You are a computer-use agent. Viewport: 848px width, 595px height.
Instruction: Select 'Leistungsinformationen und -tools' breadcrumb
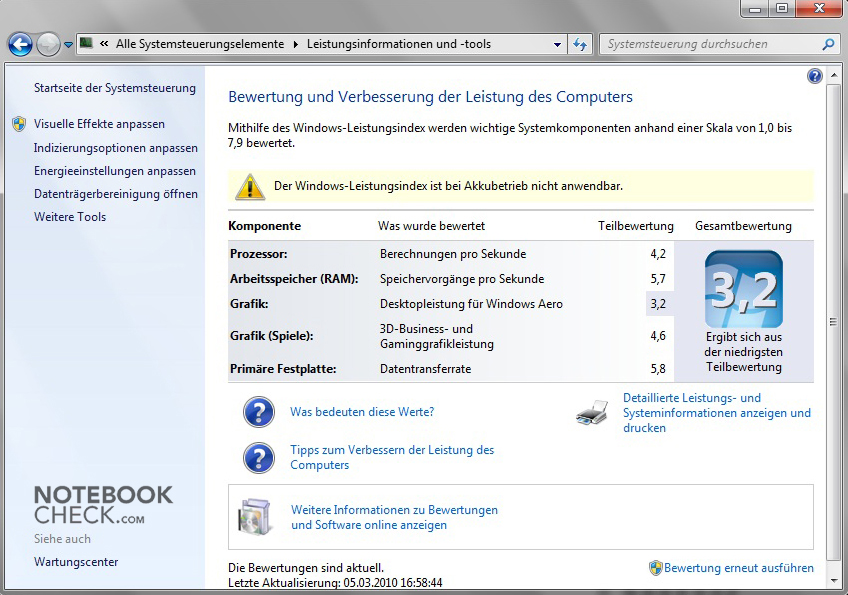point(399,44)
